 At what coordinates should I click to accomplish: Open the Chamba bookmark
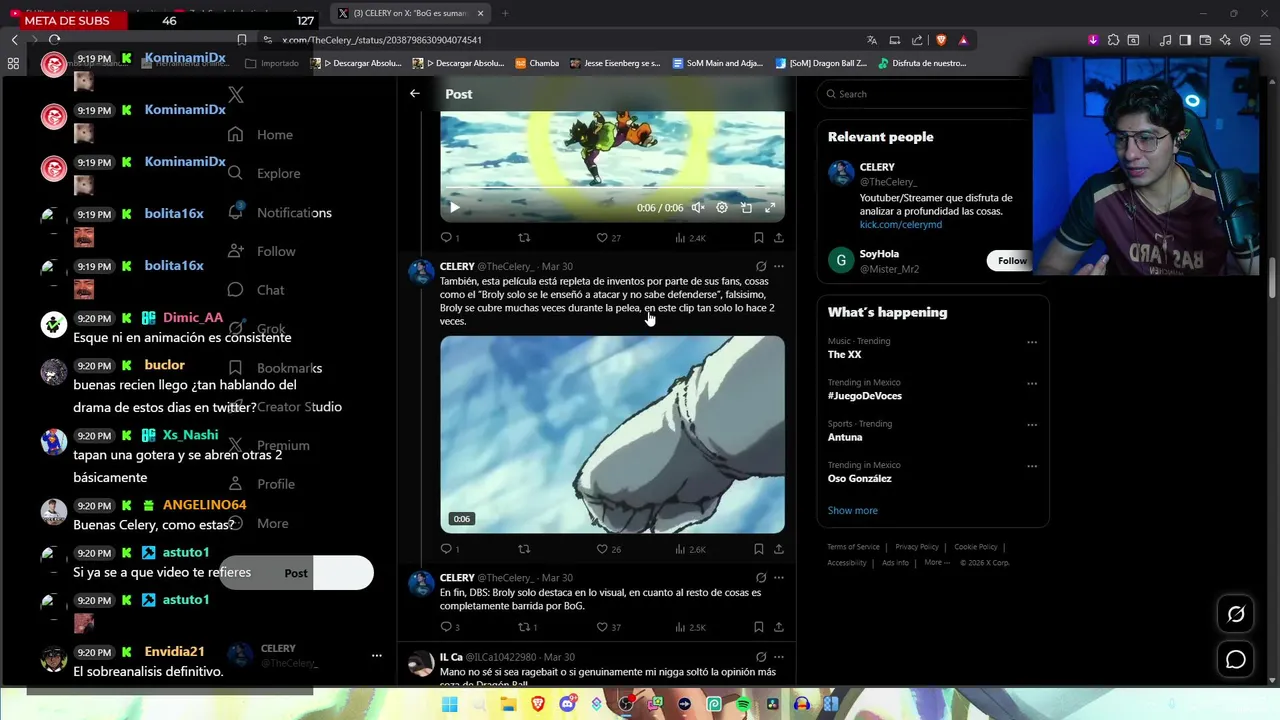tap(537, 63)
